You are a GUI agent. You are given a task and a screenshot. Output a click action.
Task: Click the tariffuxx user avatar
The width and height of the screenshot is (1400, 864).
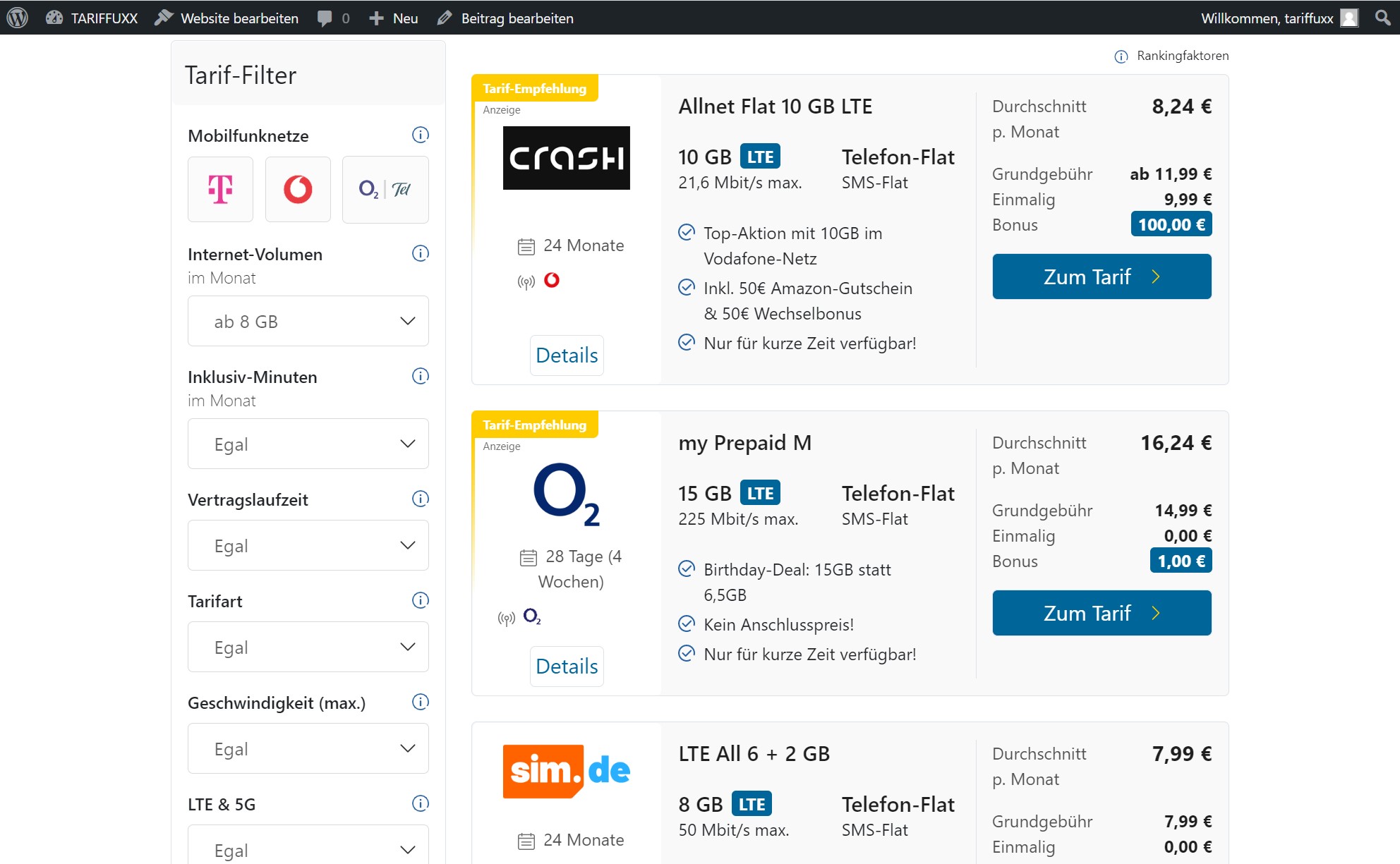click(x=1349, y=18)
